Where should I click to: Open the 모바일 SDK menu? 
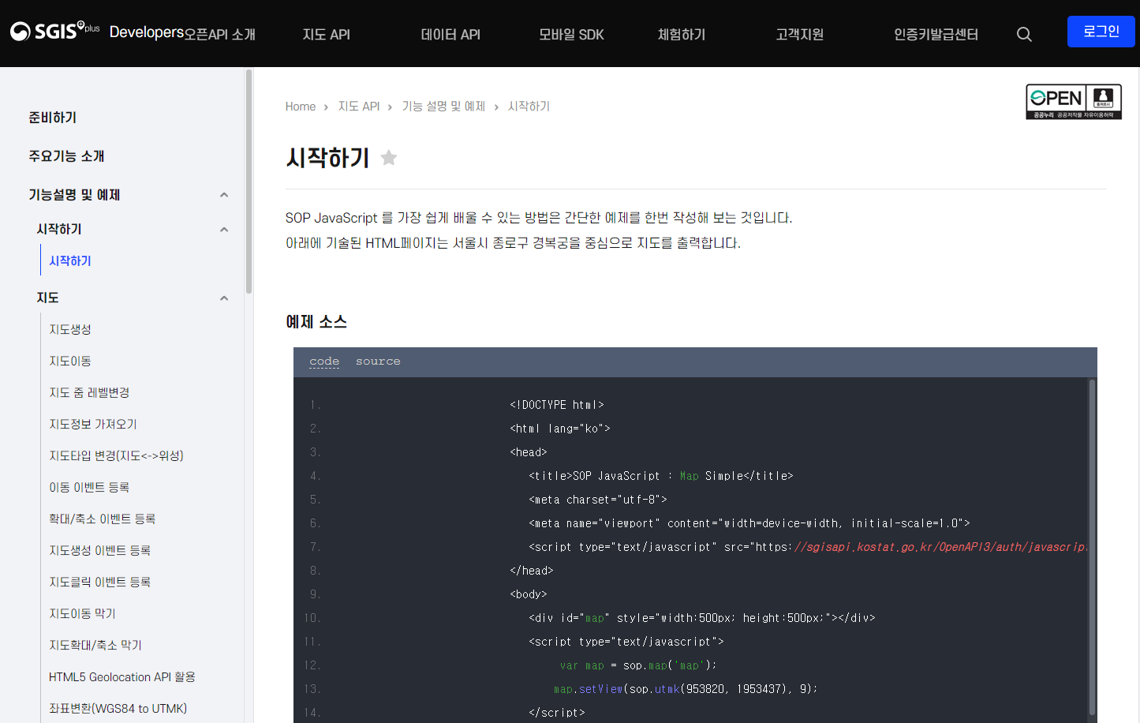(x=571, y=34)
